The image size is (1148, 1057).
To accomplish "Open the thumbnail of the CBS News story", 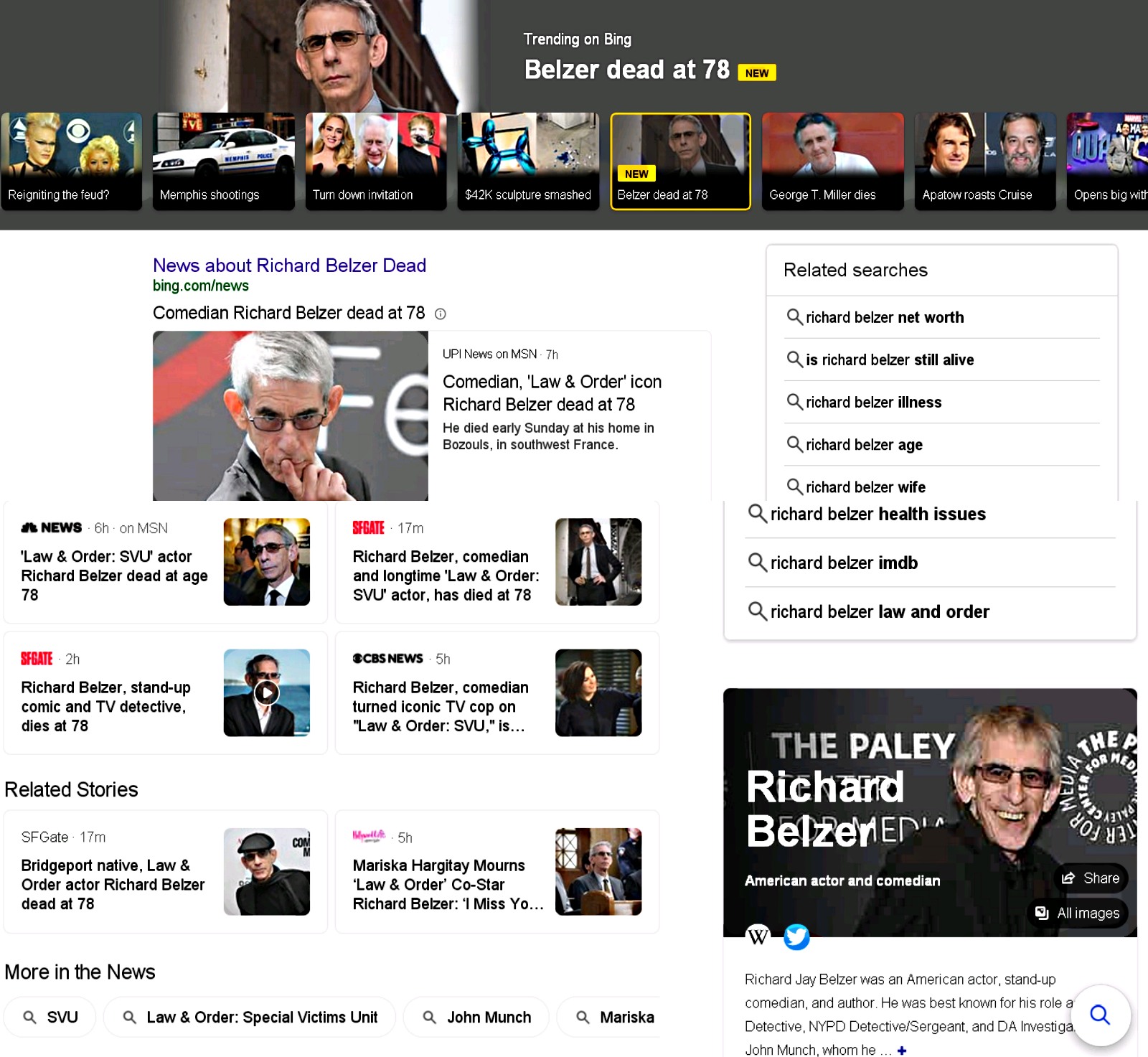I will coord(598,692).
